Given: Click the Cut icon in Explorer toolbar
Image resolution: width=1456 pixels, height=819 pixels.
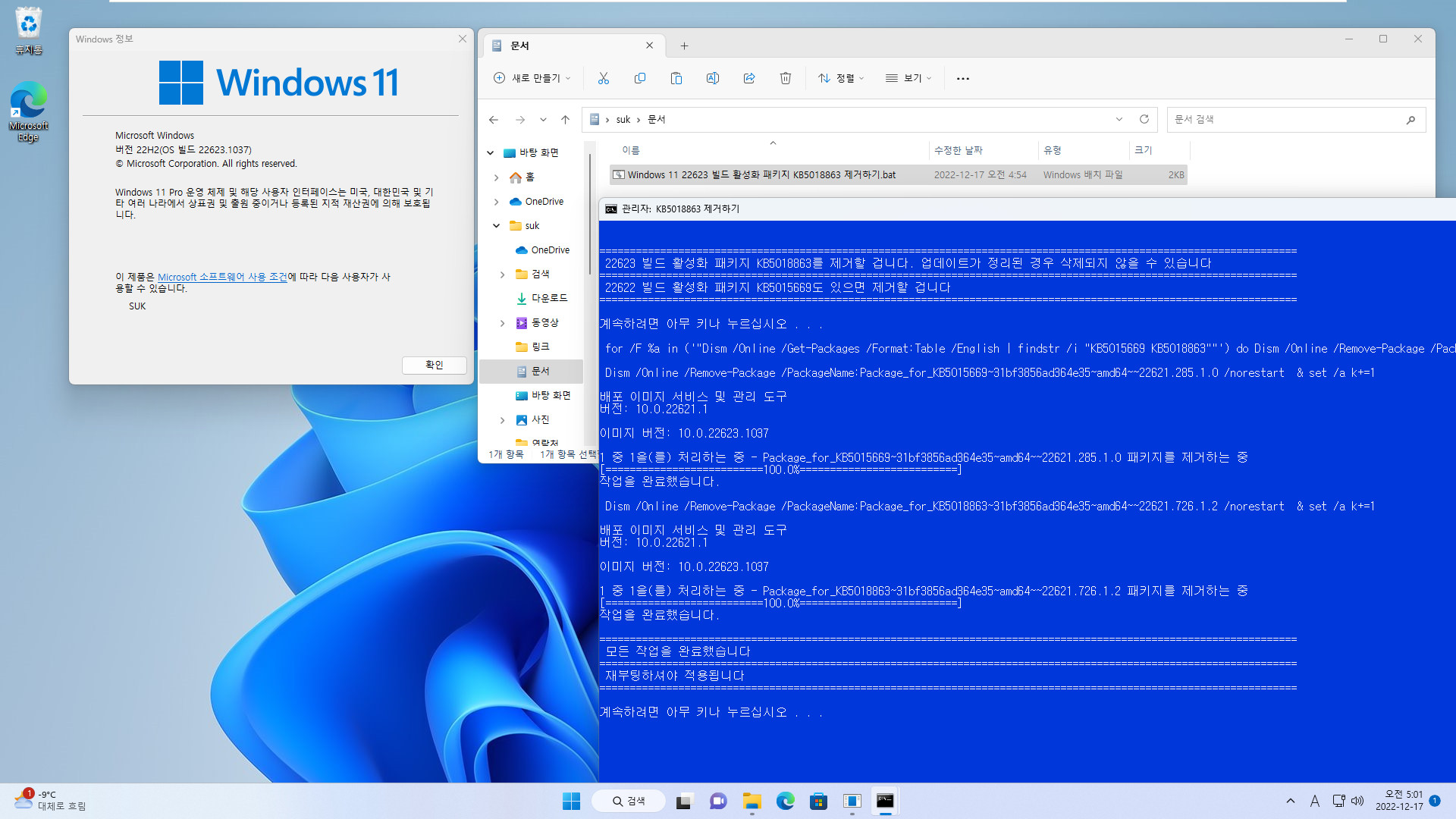Looking at the screenshot, I should coord(604,78).
